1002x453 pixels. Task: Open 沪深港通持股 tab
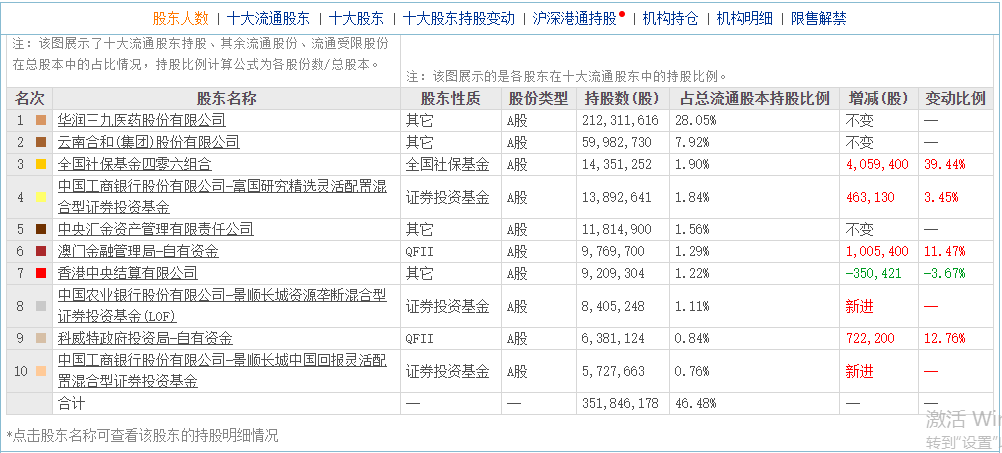point(574,19)
